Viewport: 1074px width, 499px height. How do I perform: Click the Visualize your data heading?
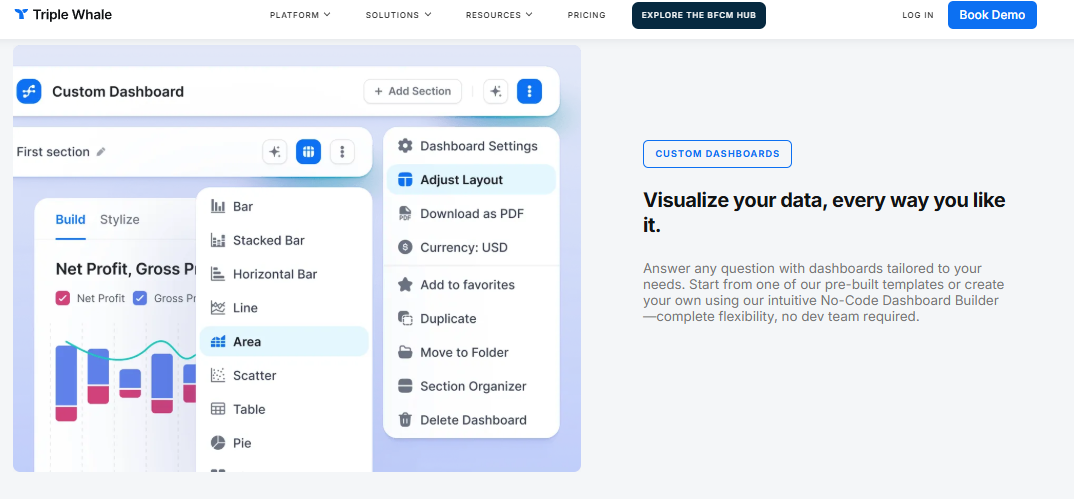[824, 212]
